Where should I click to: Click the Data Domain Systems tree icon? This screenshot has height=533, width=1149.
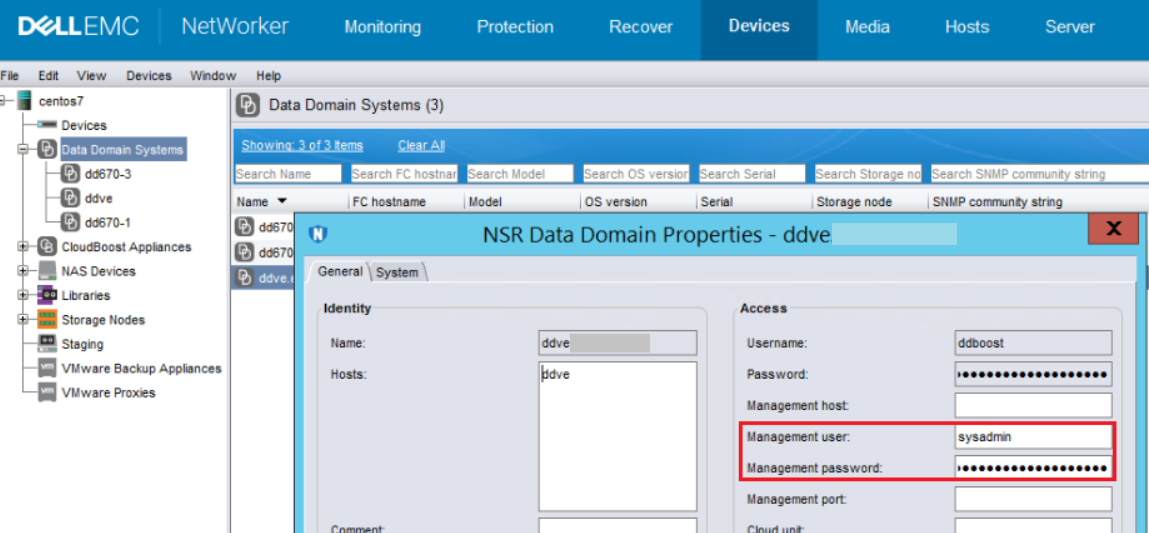47,150
